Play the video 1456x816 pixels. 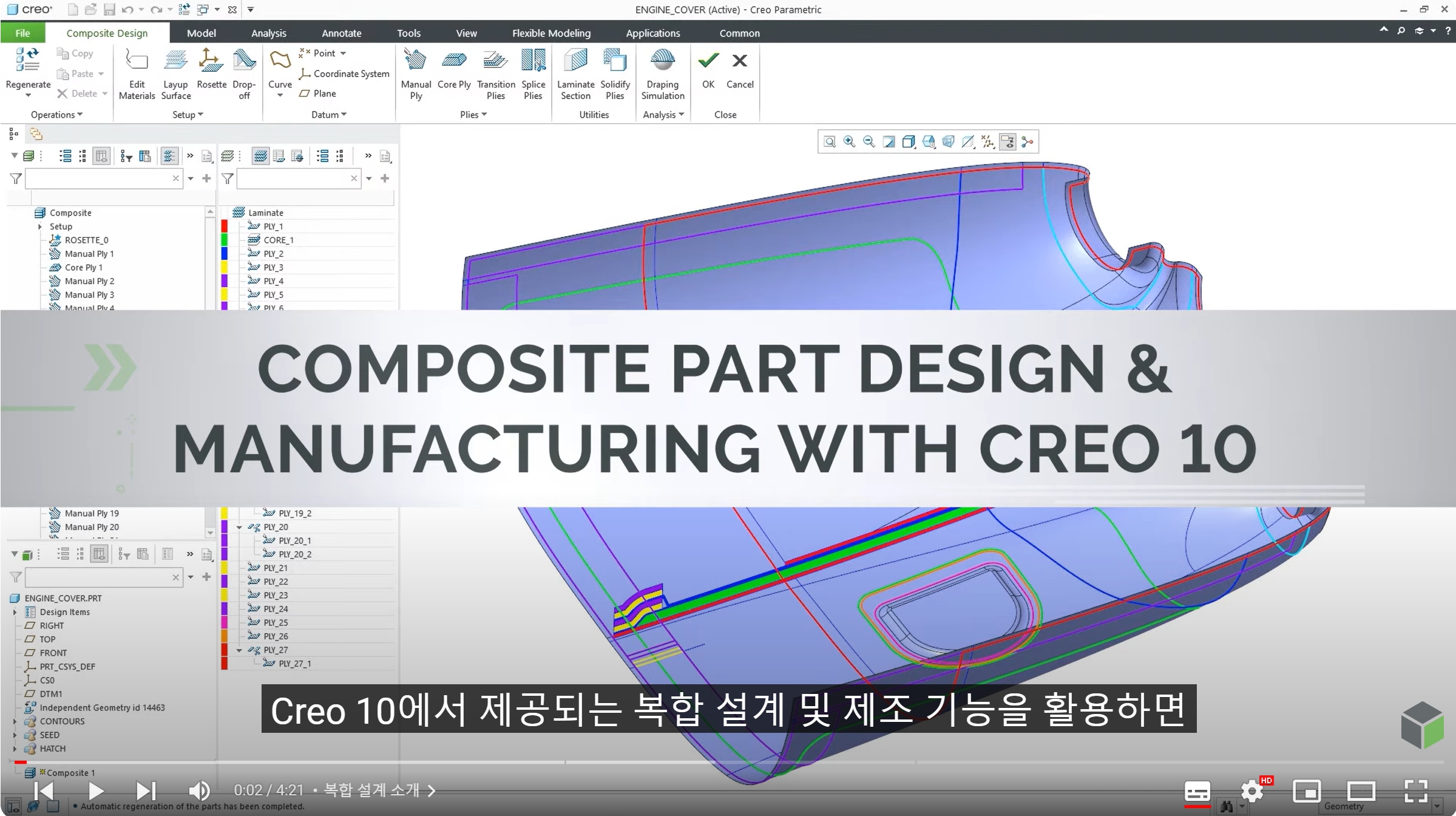click(95, 790)
